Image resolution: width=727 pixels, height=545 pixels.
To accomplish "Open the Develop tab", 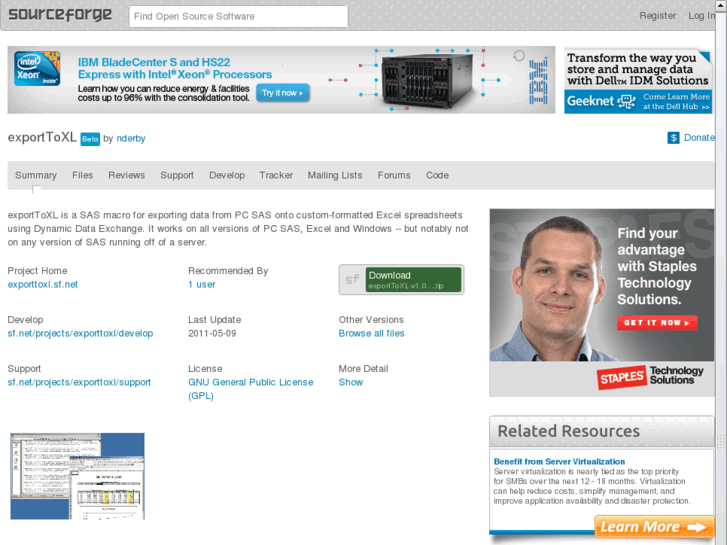I will 227,175.
